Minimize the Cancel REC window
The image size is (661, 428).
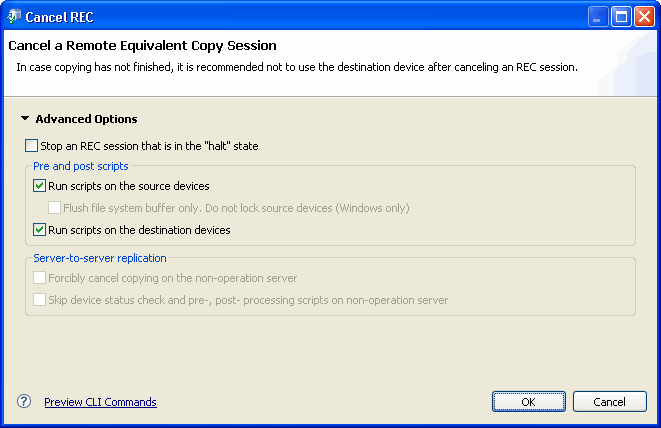coord(598,17)
